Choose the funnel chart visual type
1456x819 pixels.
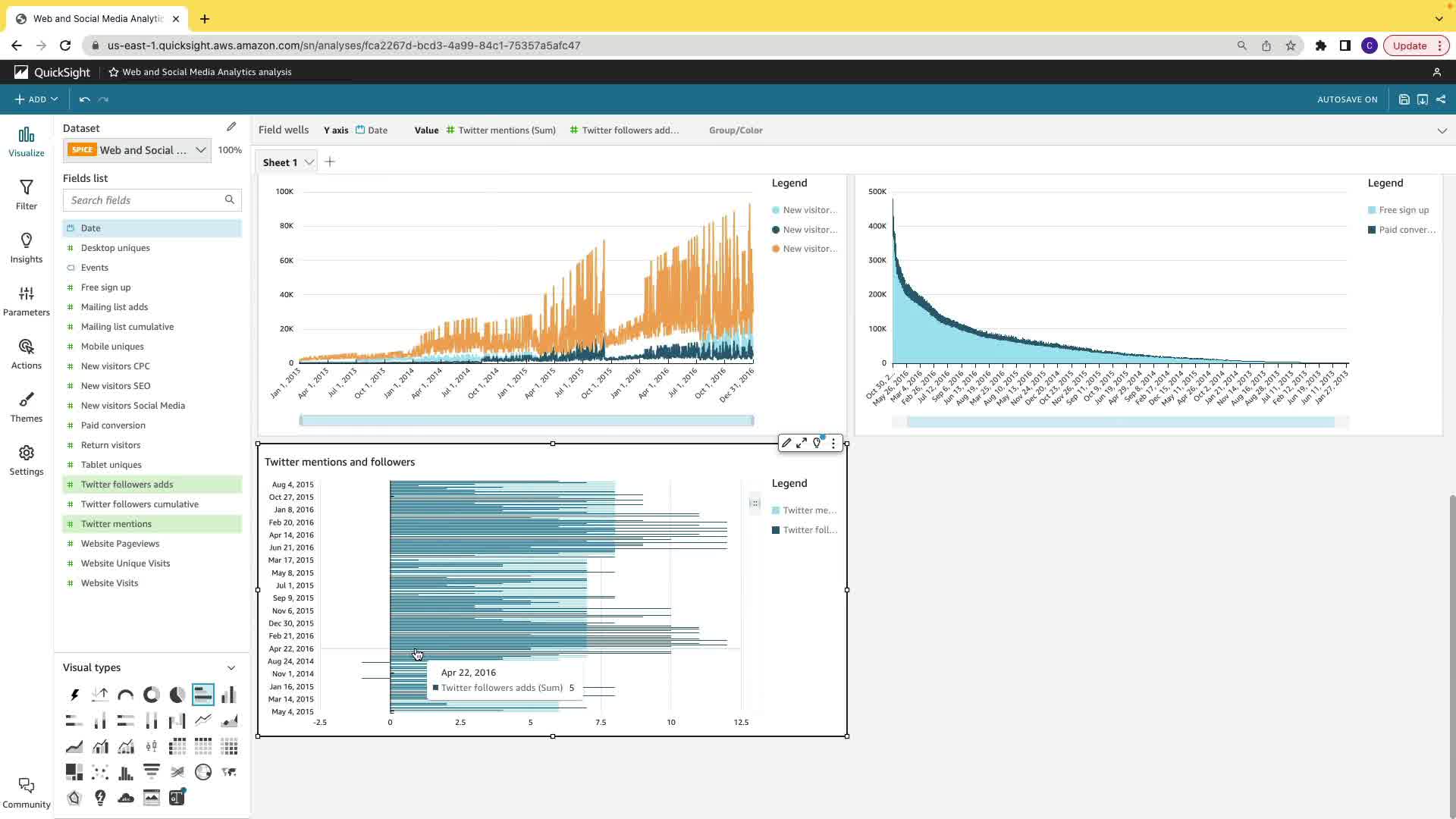(152, 772)
